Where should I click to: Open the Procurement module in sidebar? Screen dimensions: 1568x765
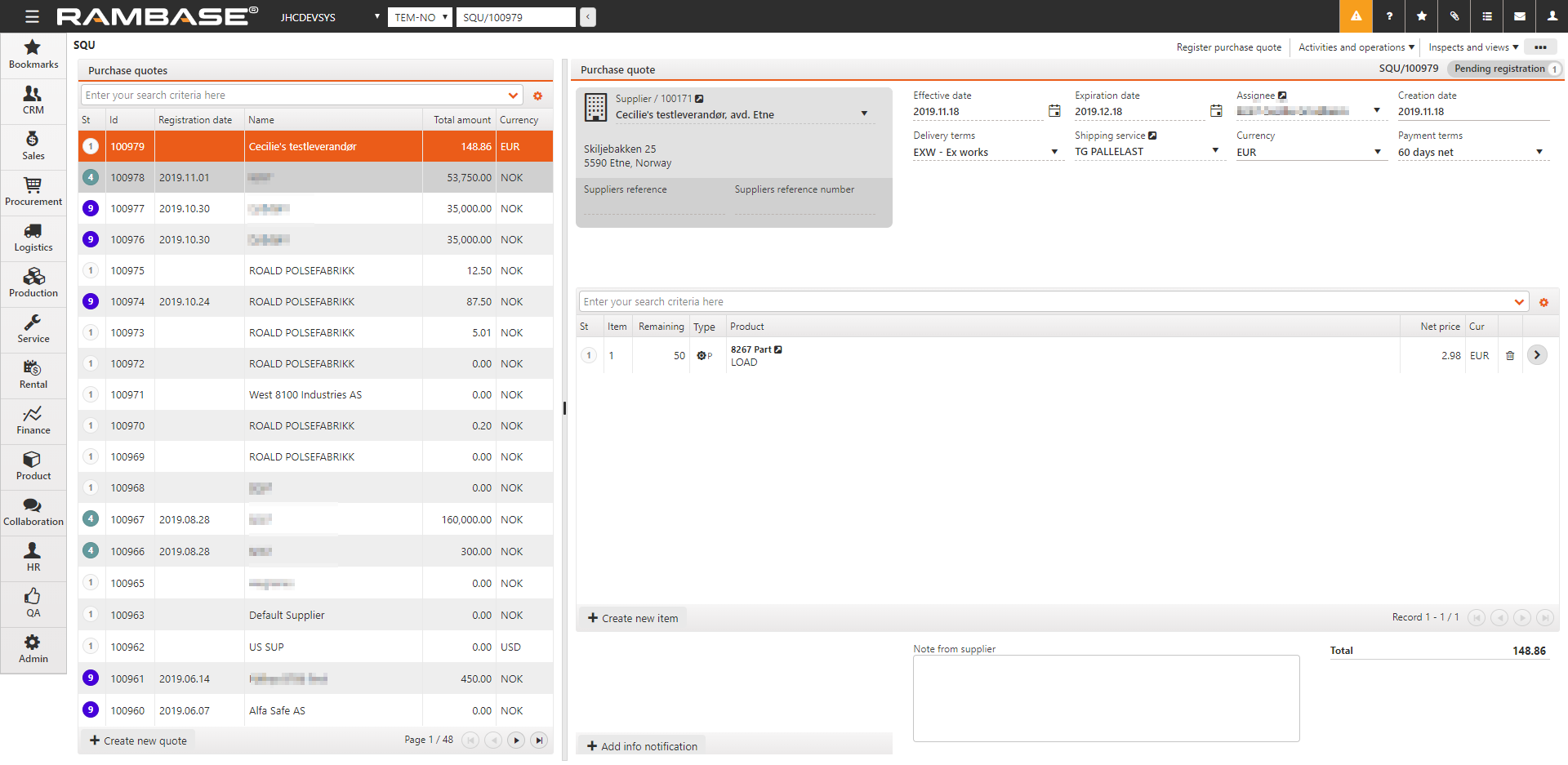click(x=33, y=192)
